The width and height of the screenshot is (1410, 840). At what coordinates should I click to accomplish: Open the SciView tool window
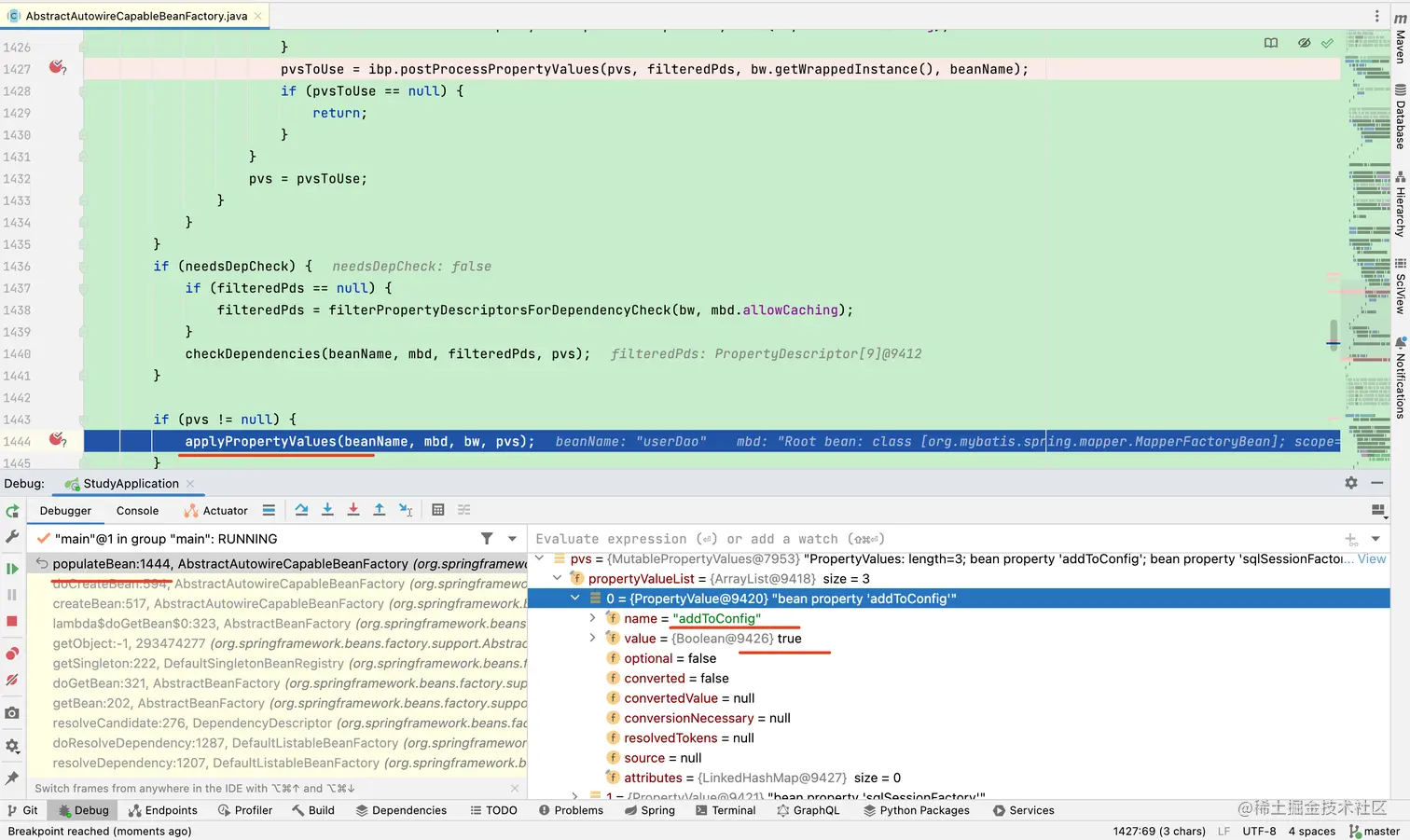pyautogui.click(x=1400, y=286)
